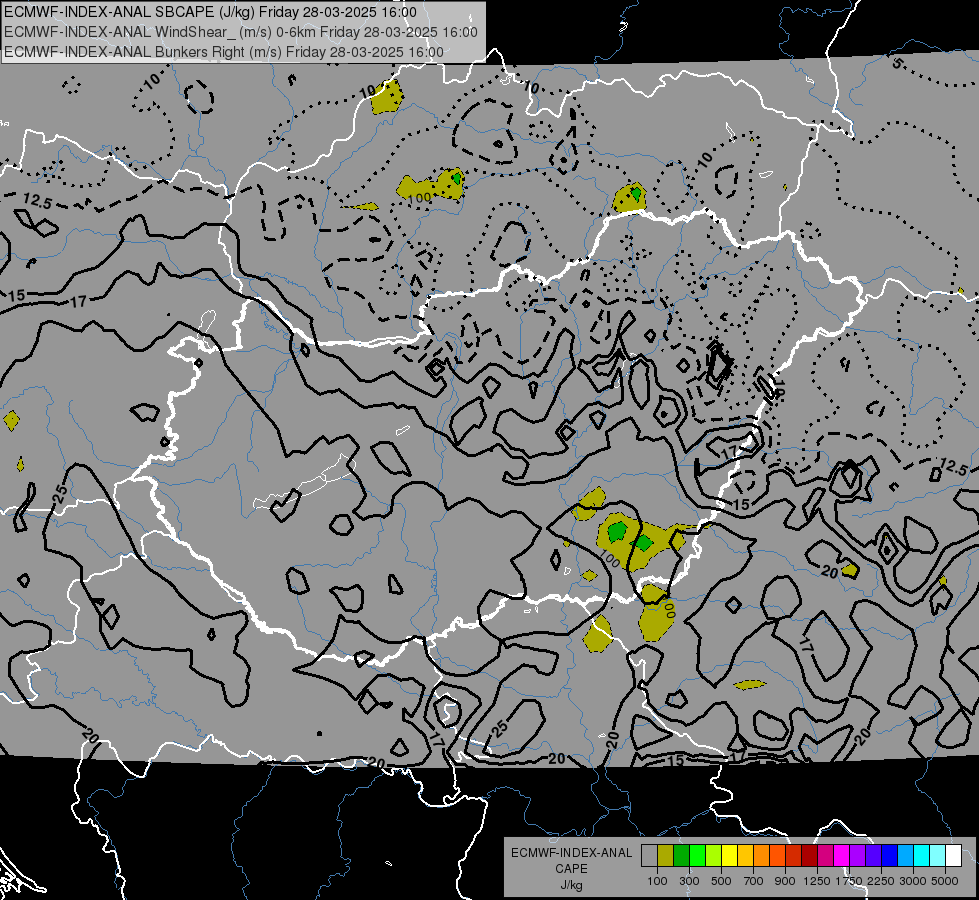This screenshot has height=900, width=979.
Task: Select the SBCAPE title line at the top
Action: tap(210, 12)
